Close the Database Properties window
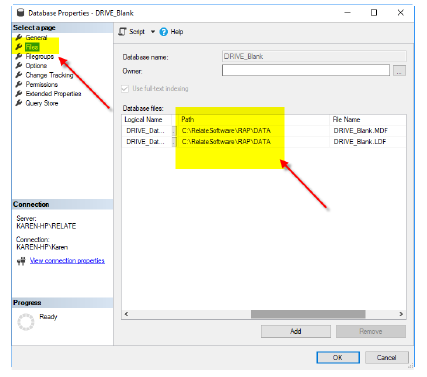The width and height of the screenshot is (427, 377). pyautogui.click(x=401, y=13)
